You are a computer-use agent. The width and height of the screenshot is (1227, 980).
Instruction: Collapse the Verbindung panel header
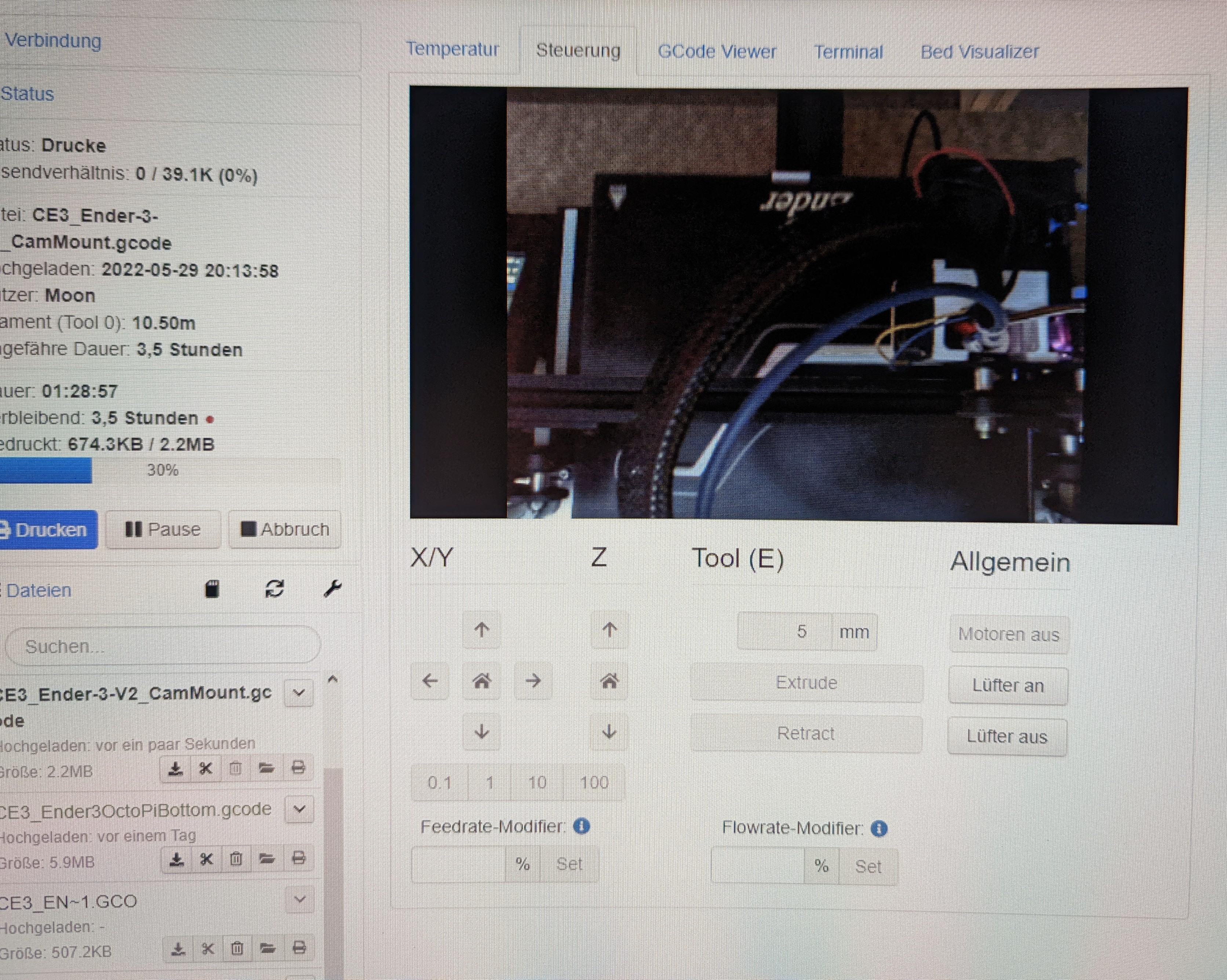point(53,40)
